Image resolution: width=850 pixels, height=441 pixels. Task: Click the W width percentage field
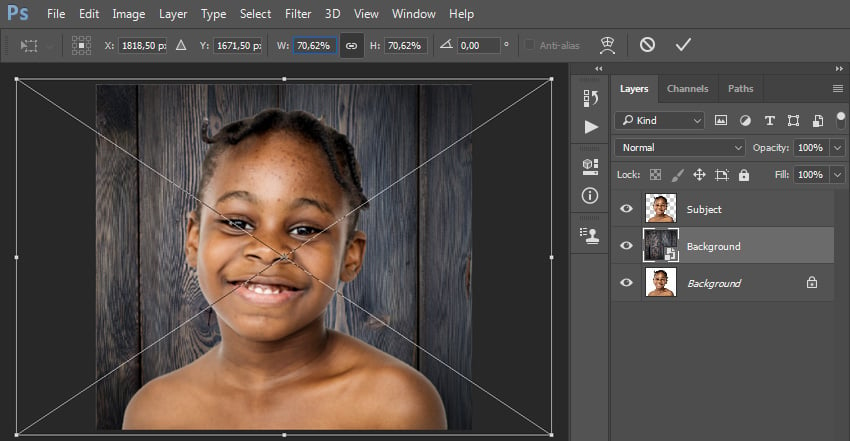click(314, 46)
